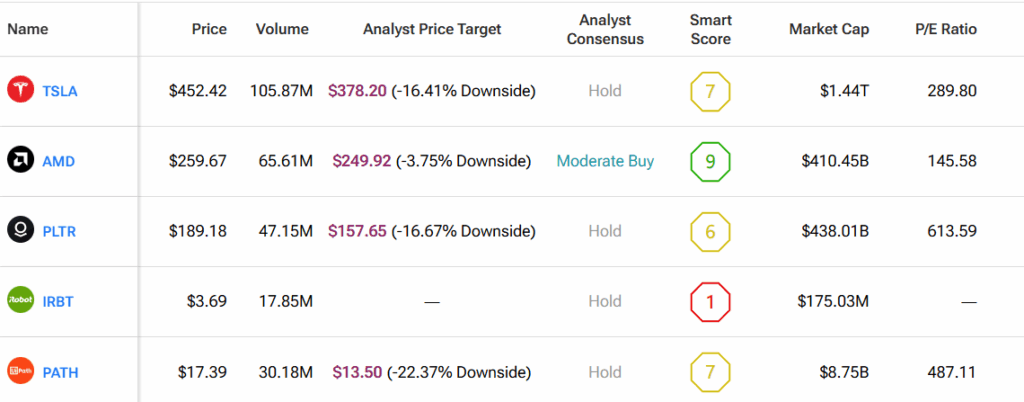The image size is (1024, 402).
Task: Click AMD Moderate Buy consensus
Action: [605, 161]
